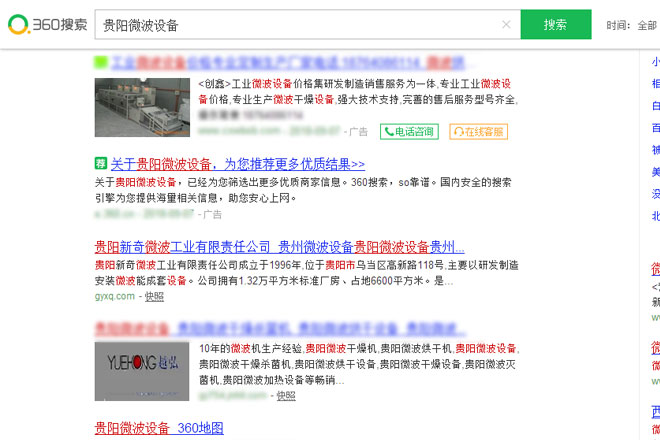Click the snippet text 10年的微波机生产经验

pyautogui.click(x=251, y=348)
